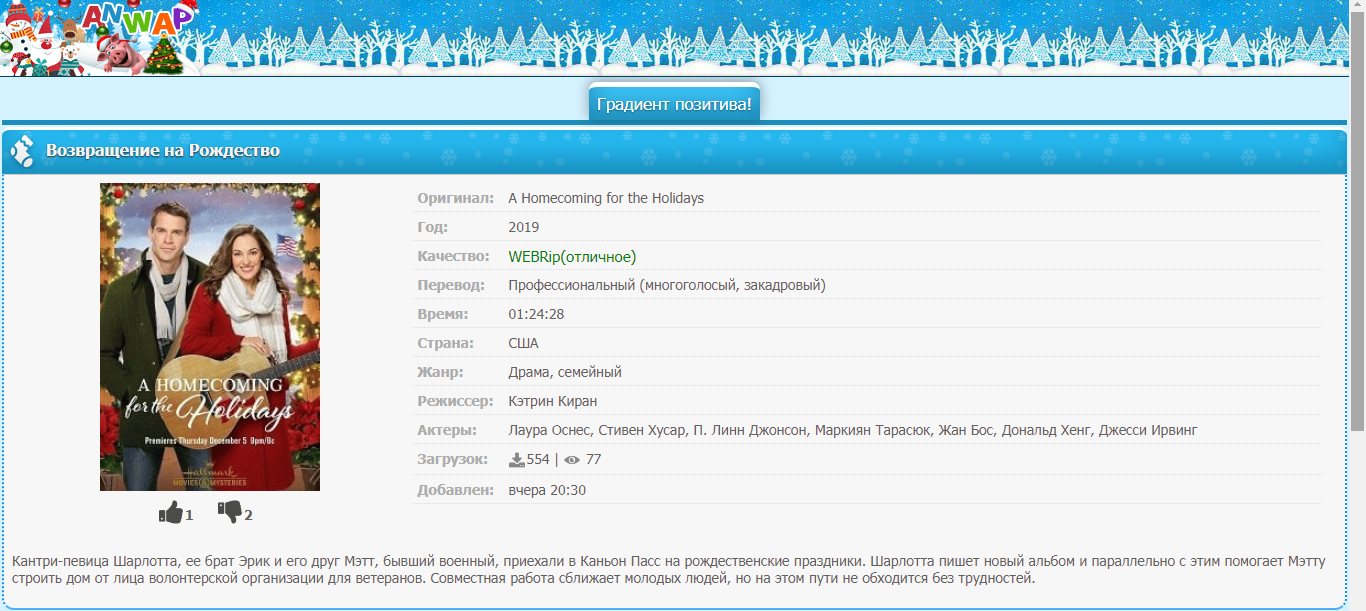Click the director name Кэтрин Киран
Screen dimensions: 1366x611
[x=552, y=401]
